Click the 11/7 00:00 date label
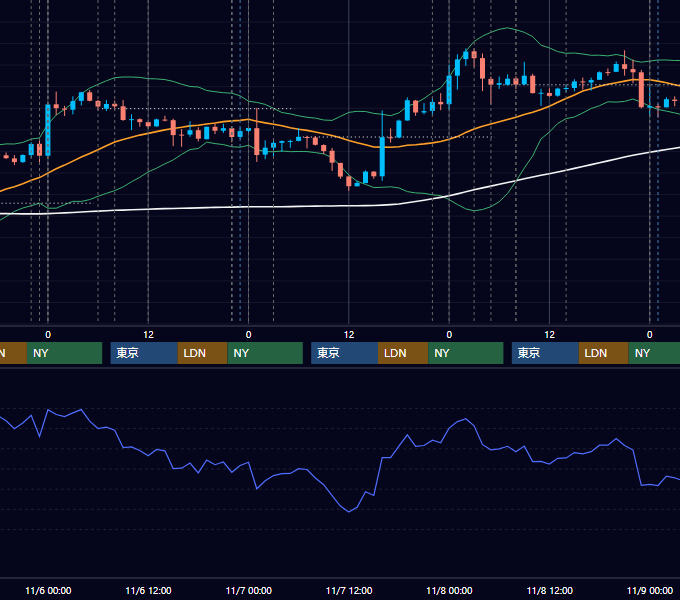 pos(248,590)
